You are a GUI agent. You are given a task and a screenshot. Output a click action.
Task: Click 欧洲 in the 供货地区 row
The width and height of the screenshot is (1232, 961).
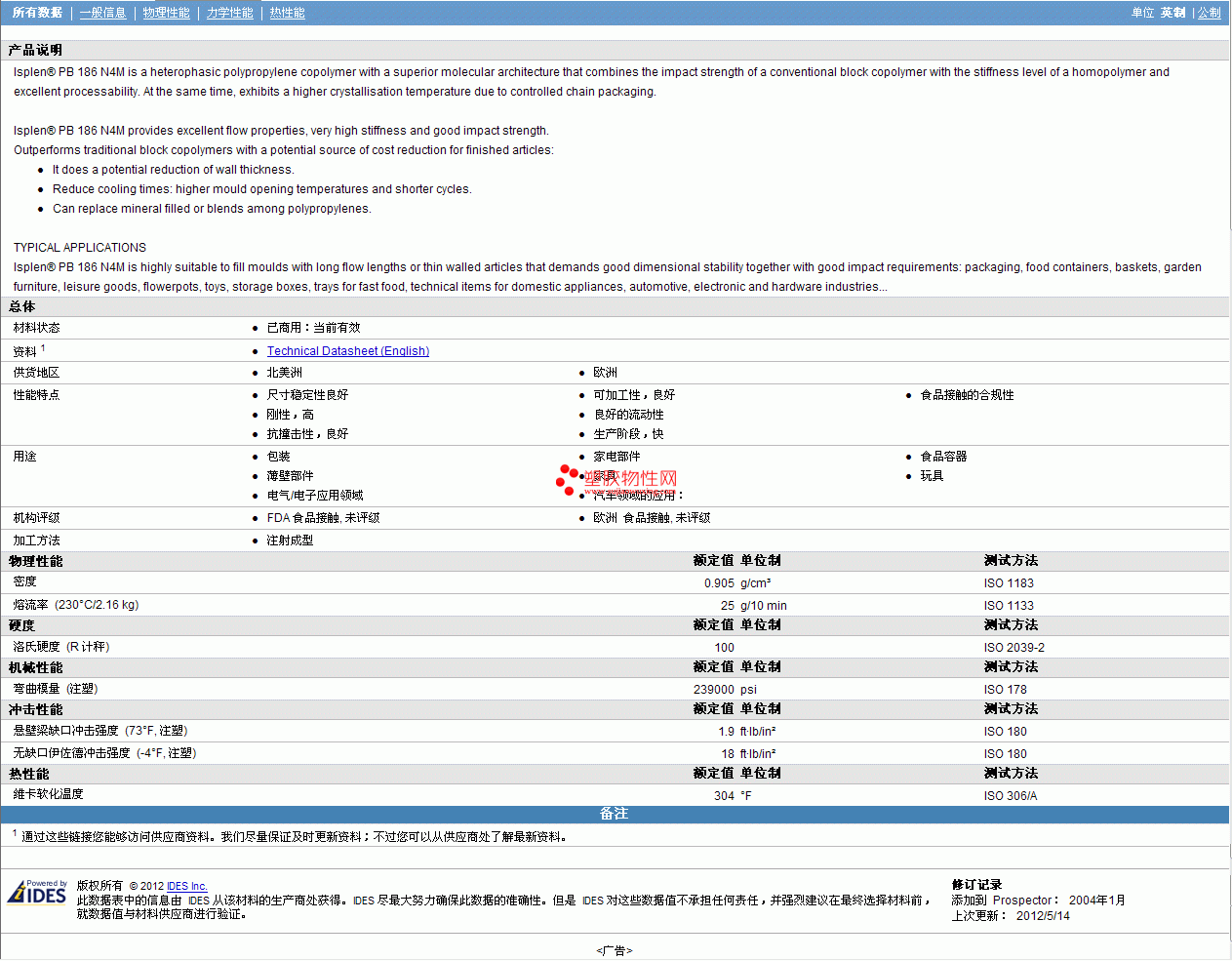[x=605, y=373]
